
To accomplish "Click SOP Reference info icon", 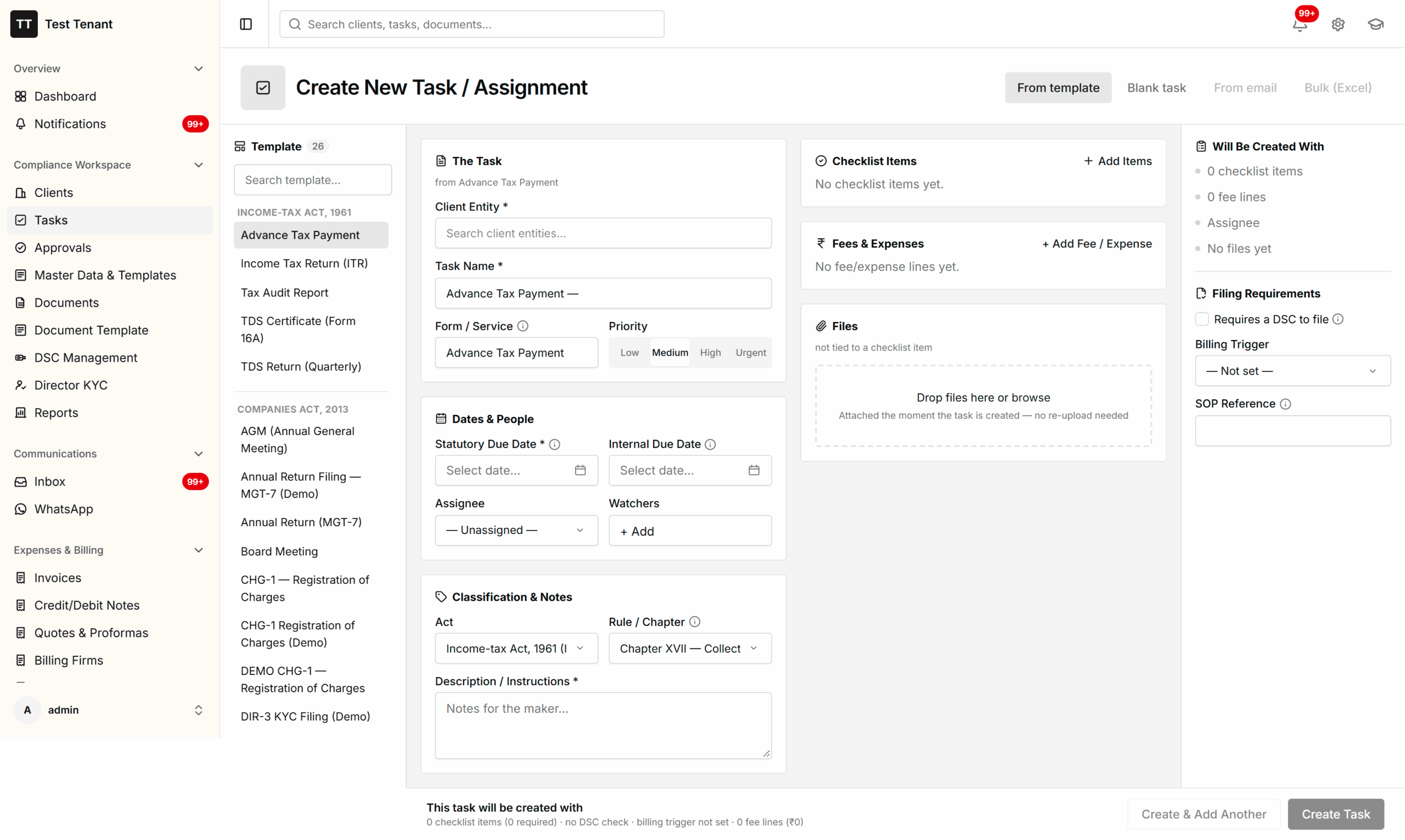I will [1285, 404].
